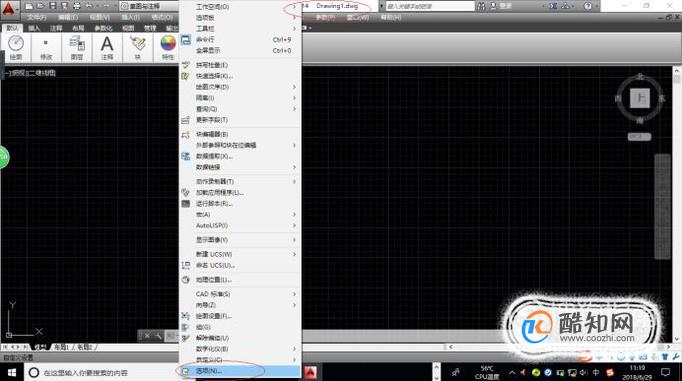Image resolution: width=682 pixels, height=381 pixels.
Task: Open the 块 (Block) ribbon panel
Action: click(x=138, y=47)
